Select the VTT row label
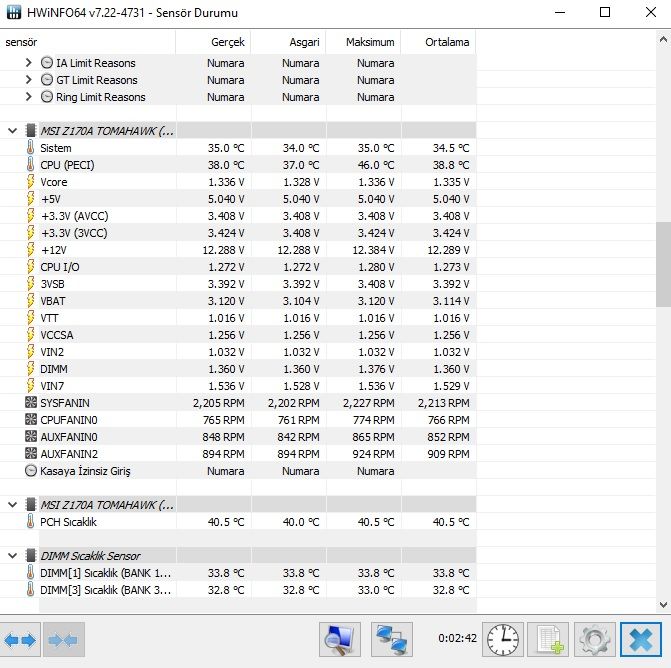This screenshot has height=668, width=671. point(49,318)
